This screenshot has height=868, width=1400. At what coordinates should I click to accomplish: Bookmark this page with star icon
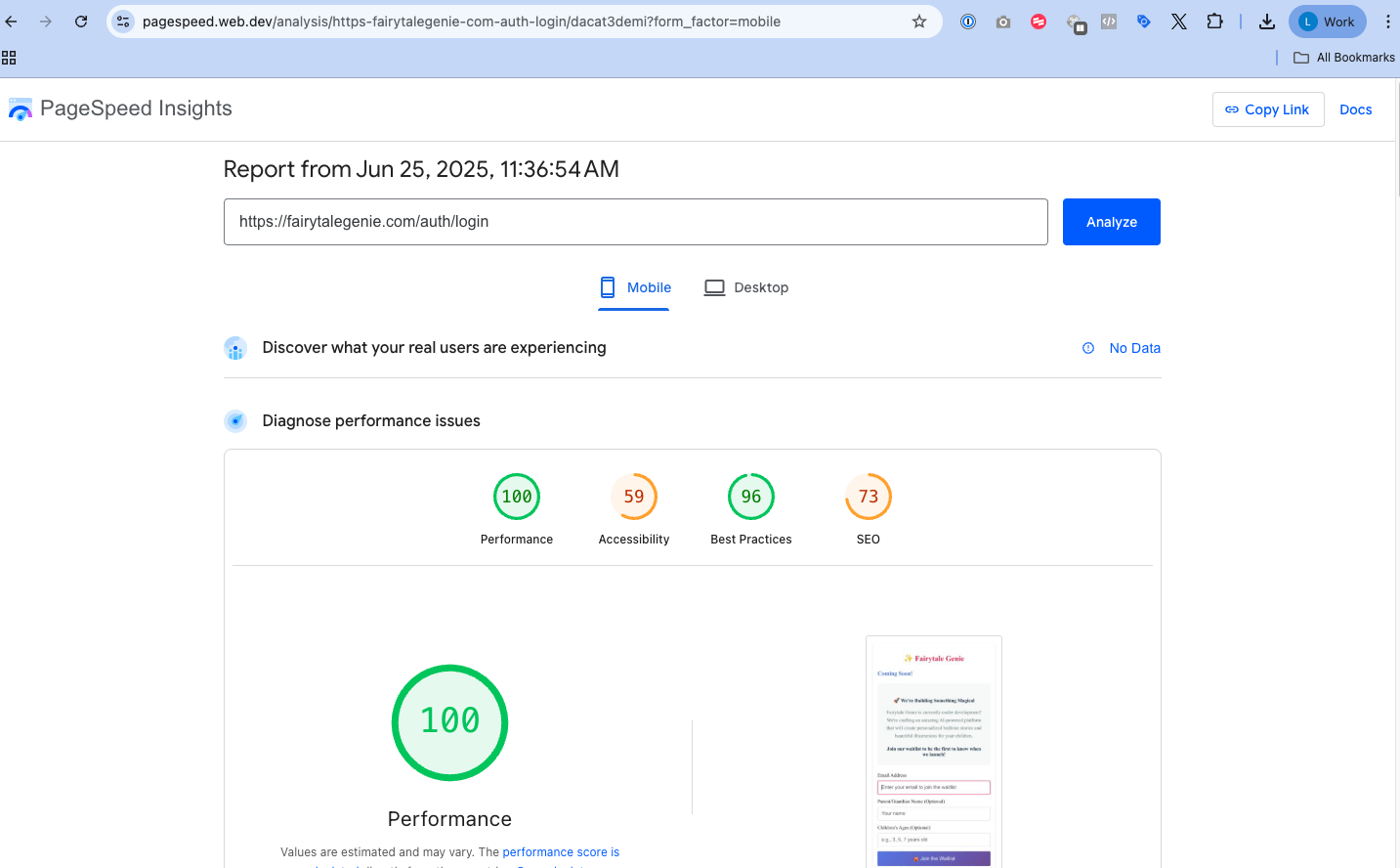point(919,22)
